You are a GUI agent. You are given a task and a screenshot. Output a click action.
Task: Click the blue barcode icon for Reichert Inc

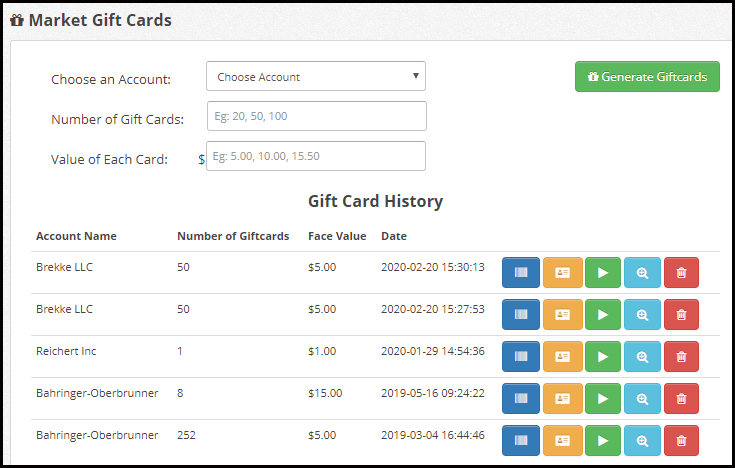pyautogui.click(x=520, y=356)
